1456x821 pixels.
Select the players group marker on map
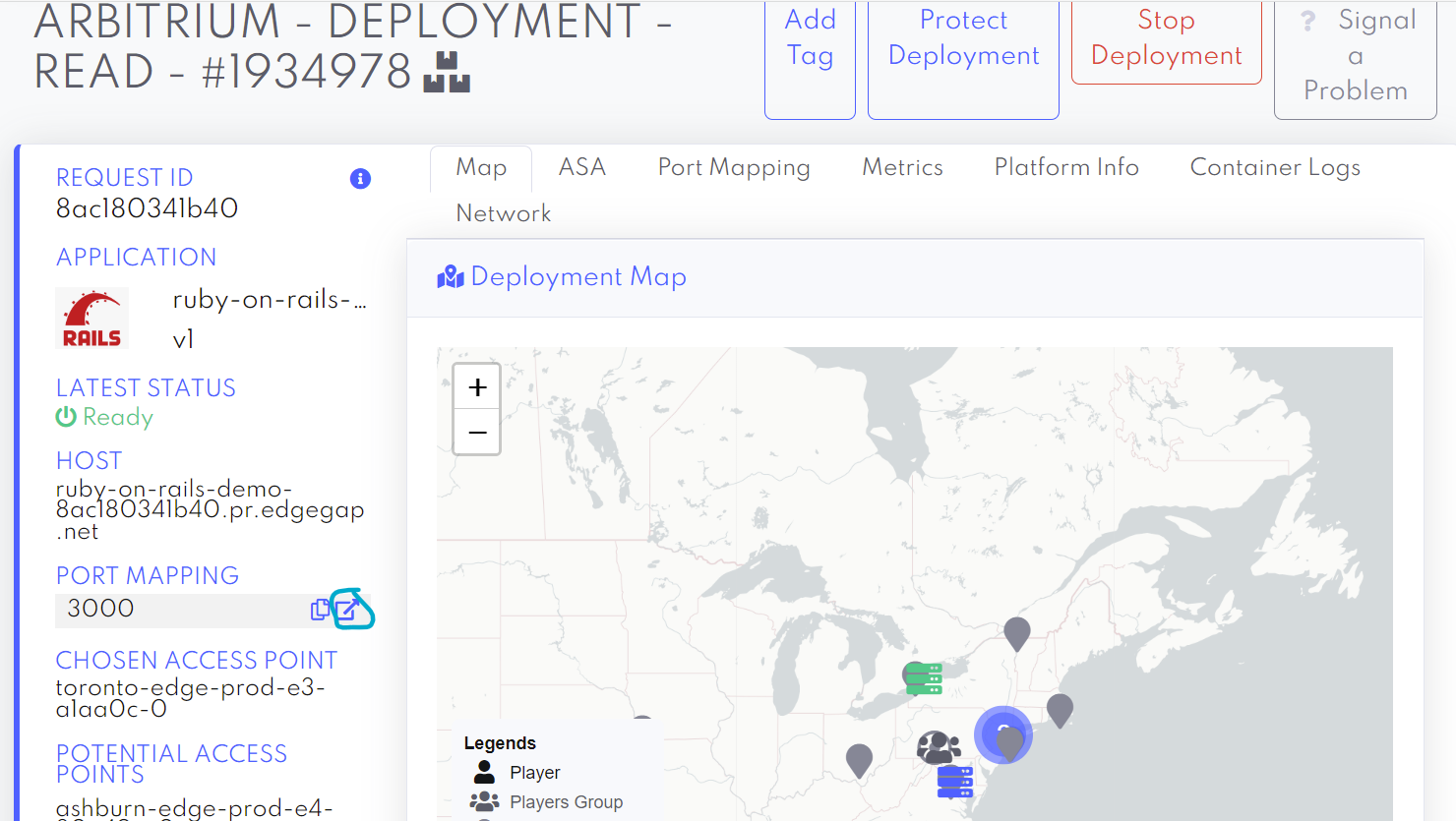pos(938,748)
